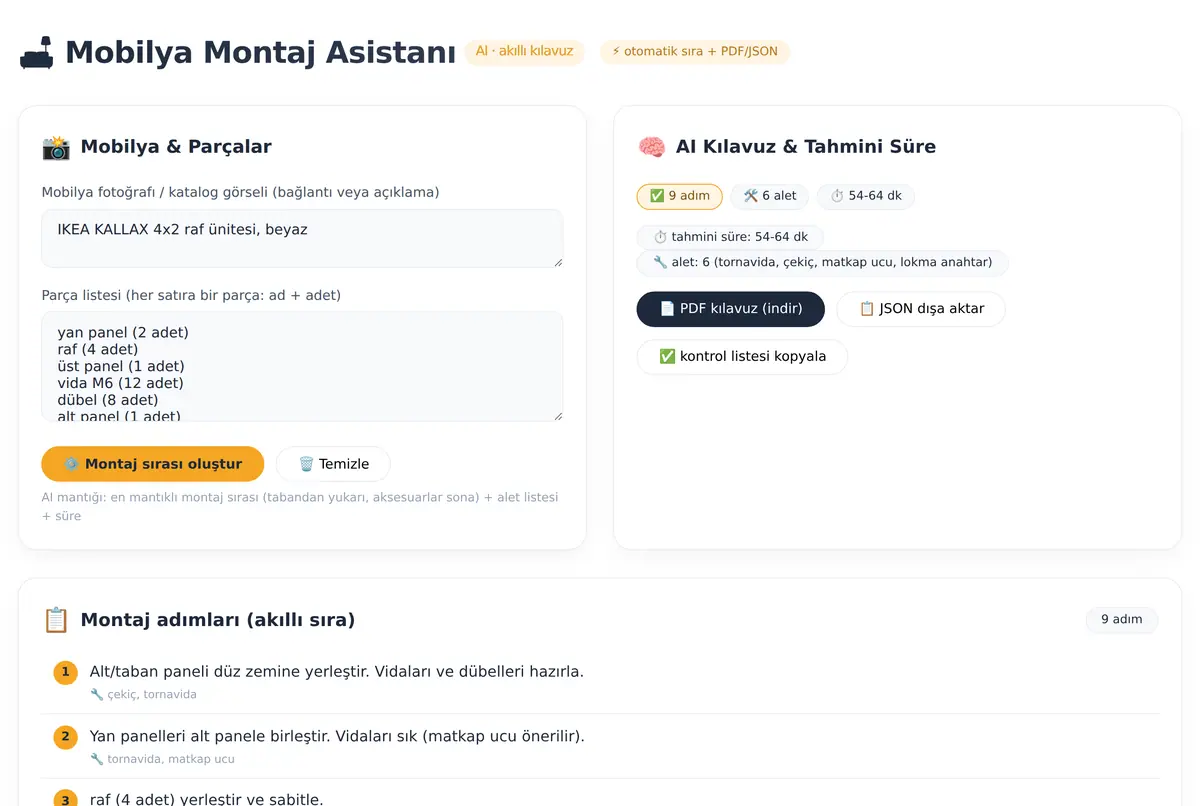Click the wrench icon under step 2
Viewport: 1200px width, 806px height.
click(x=96, y=759)
